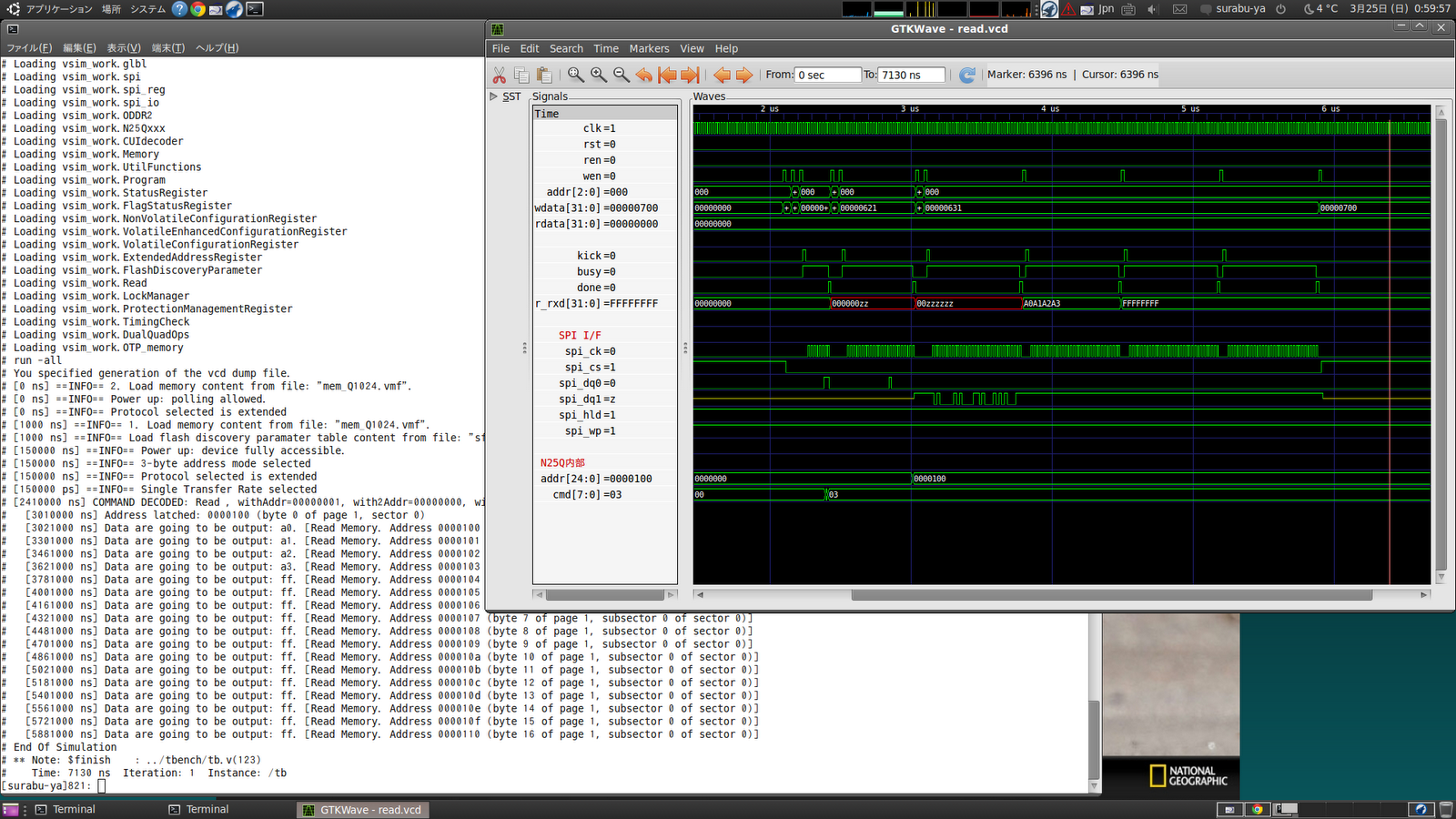
Task: Reload the waveform using the blue refresh icon
Action: (x=966, y=75)
